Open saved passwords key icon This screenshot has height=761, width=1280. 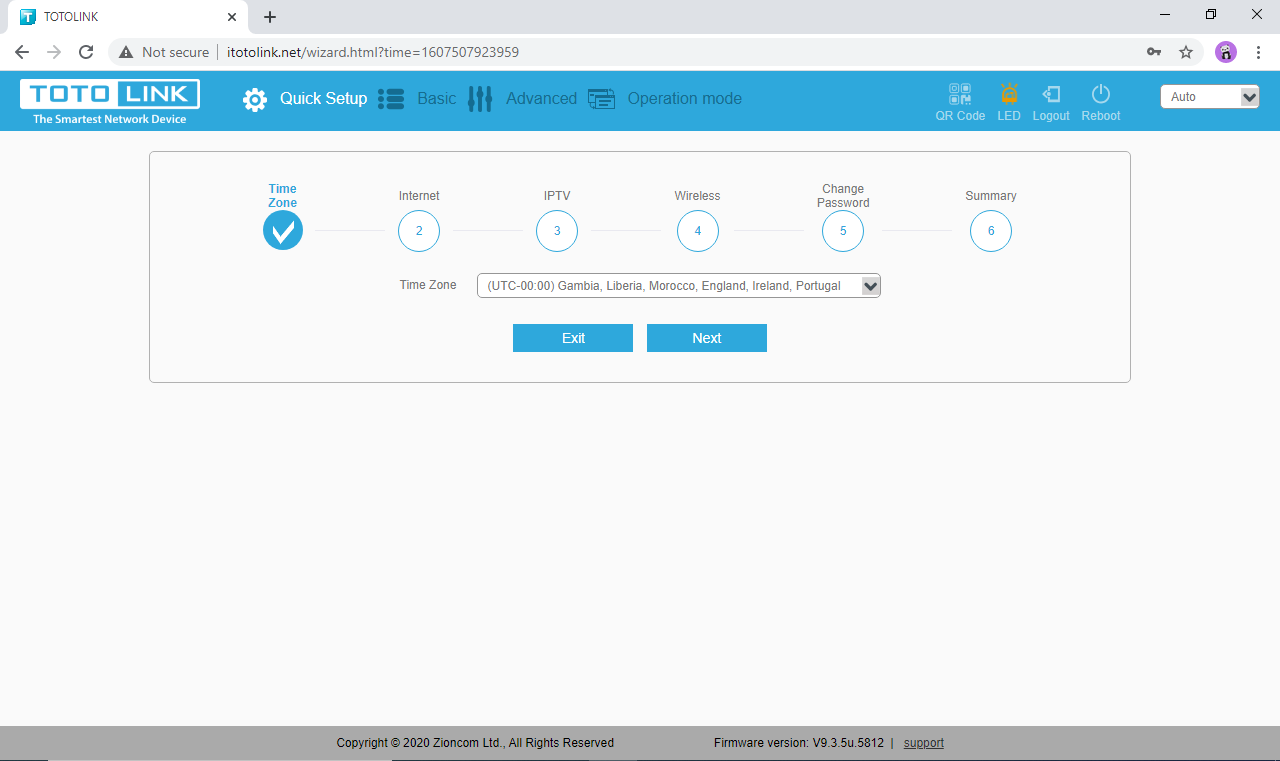click(1154, 52)
